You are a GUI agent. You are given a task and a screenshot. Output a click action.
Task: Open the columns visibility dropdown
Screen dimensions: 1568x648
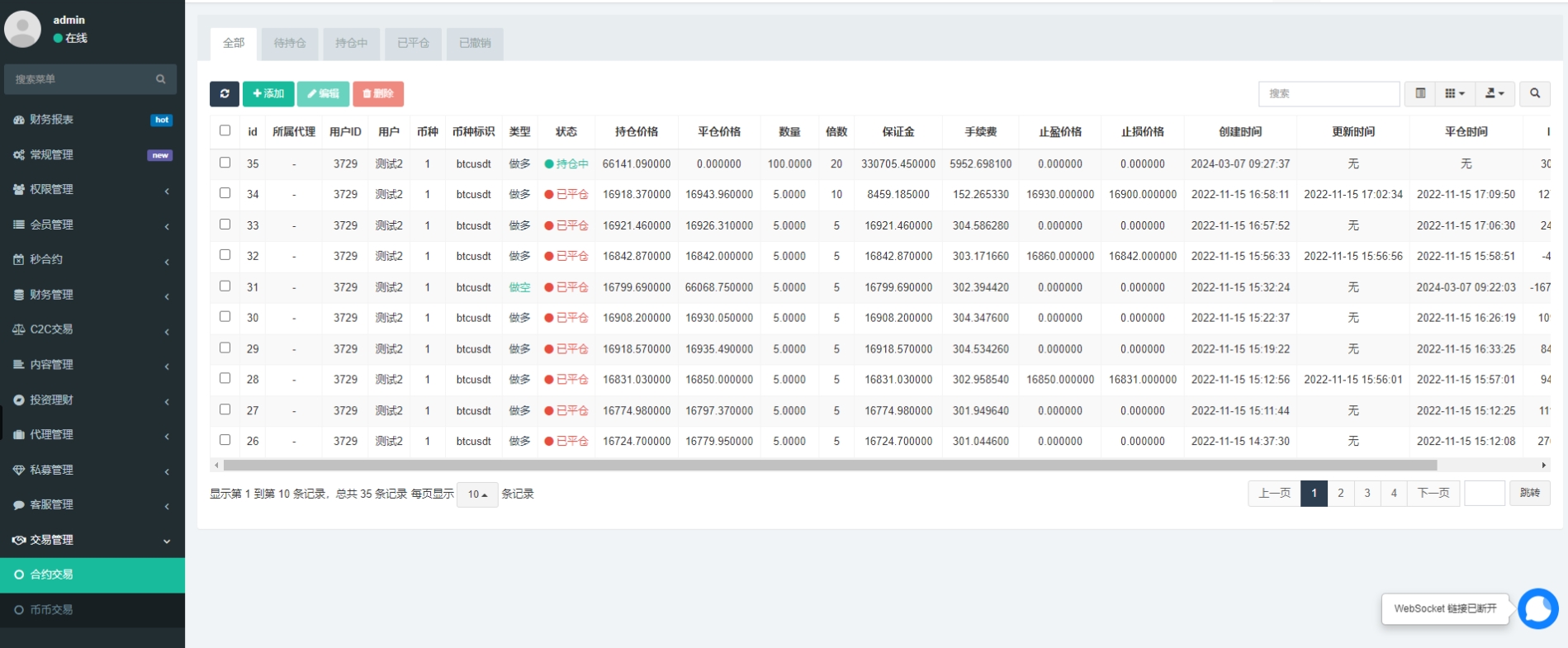coord(1455,94)
